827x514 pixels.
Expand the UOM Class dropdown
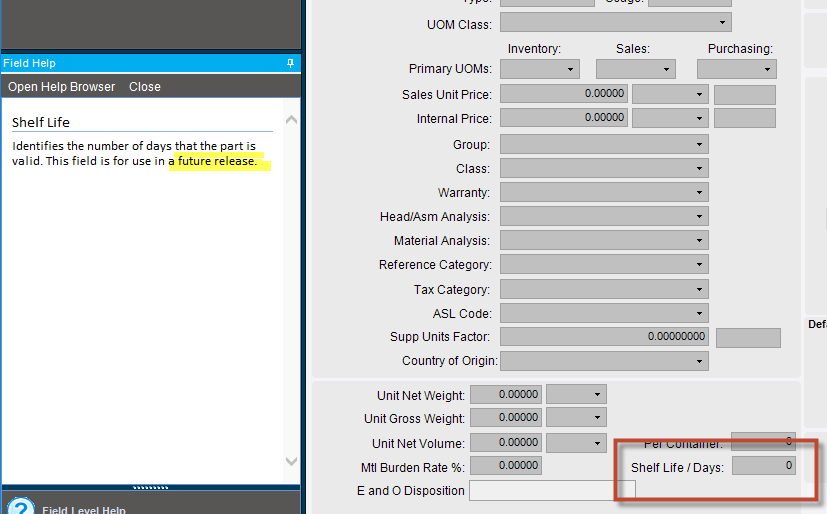coord(722,23)
